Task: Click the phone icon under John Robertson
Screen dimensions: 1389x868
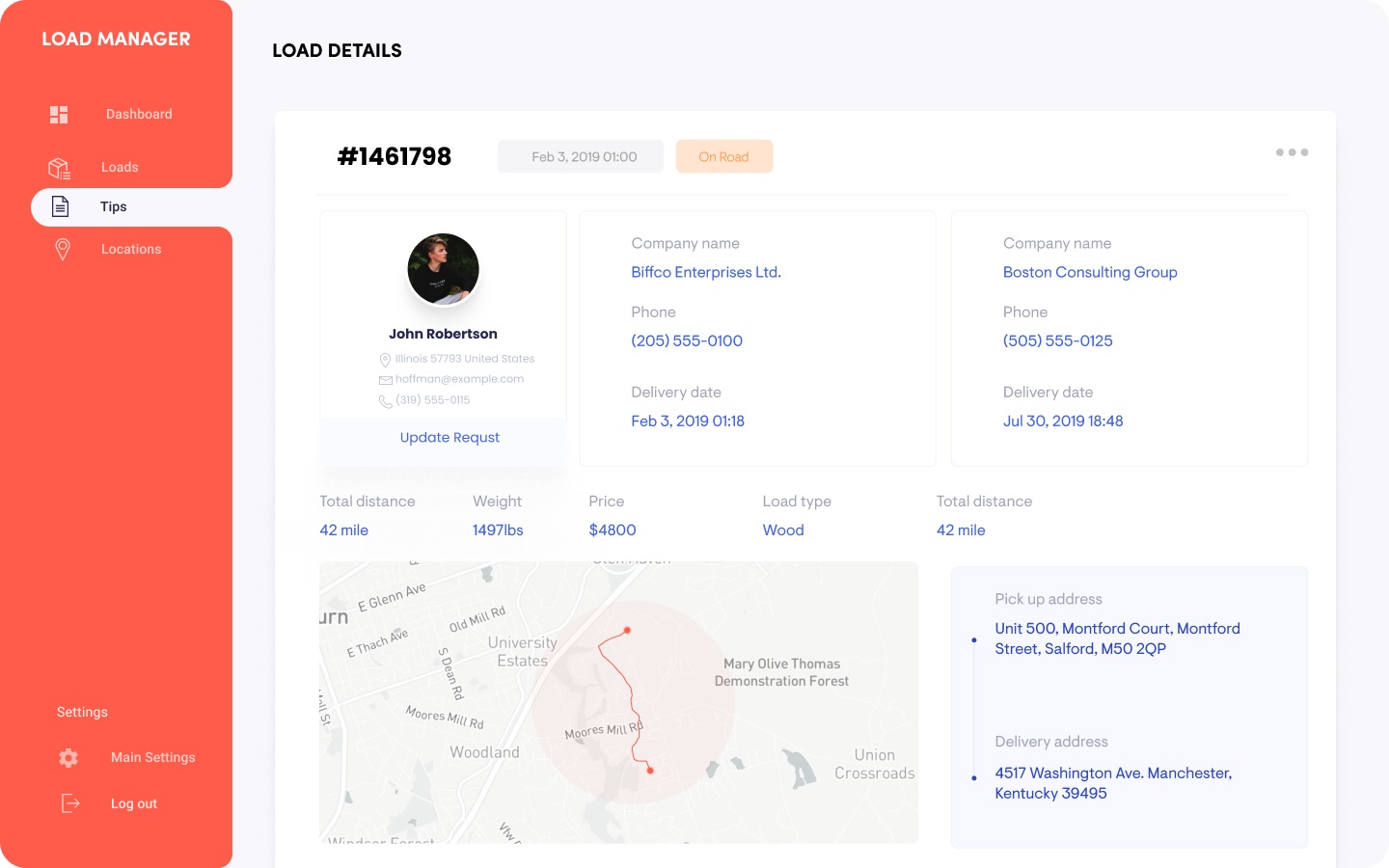Action: [x=385, y=401]
